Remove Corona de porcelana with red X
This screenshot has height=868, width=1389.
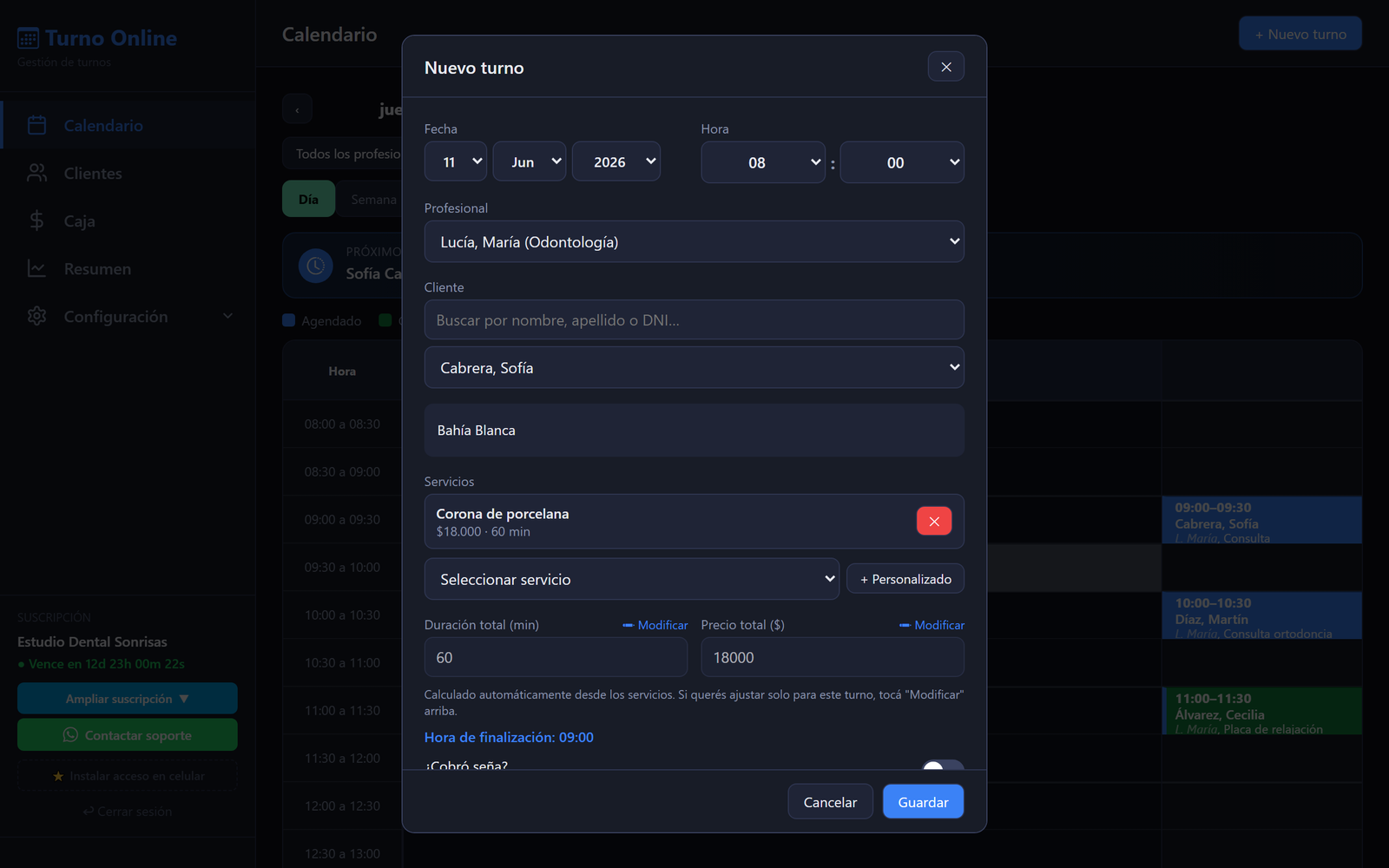934,521
